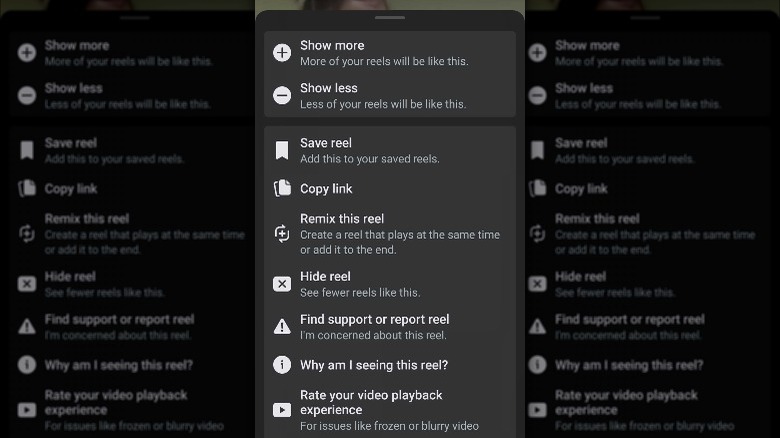The width and height of the screenshot is (780, 438).
Task: Tap the video area above the sheet
Action: pos(390,4)
